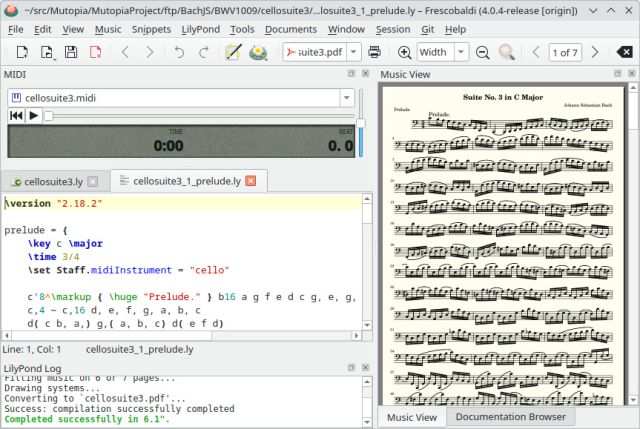Open the Session menu
The height and width of the screenshot is (429, 640).
click(x=393, y=29)
